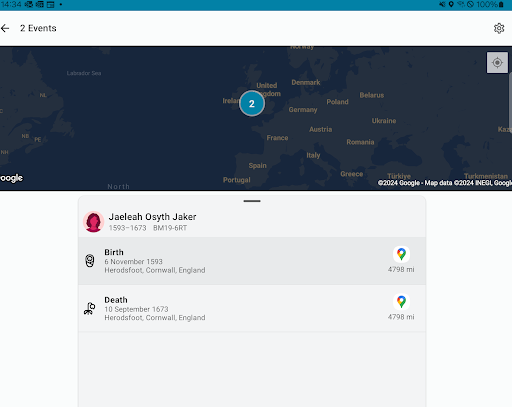Screen dimensions: 512x407
Task: Tap the 4798 mi distance under Birth
Action: [x=401, y=269]
